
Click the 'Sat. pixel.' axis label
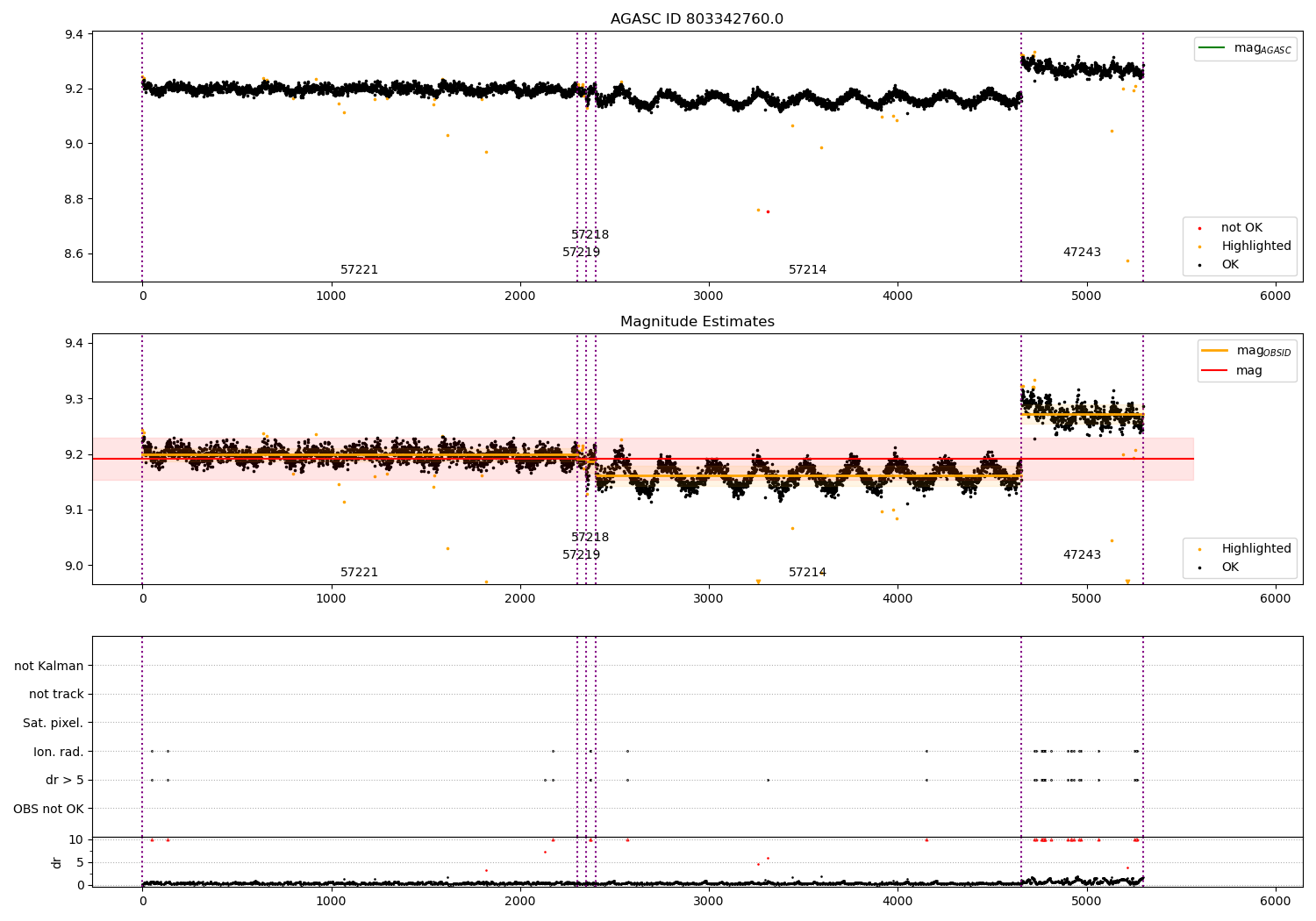coord(54,724)
